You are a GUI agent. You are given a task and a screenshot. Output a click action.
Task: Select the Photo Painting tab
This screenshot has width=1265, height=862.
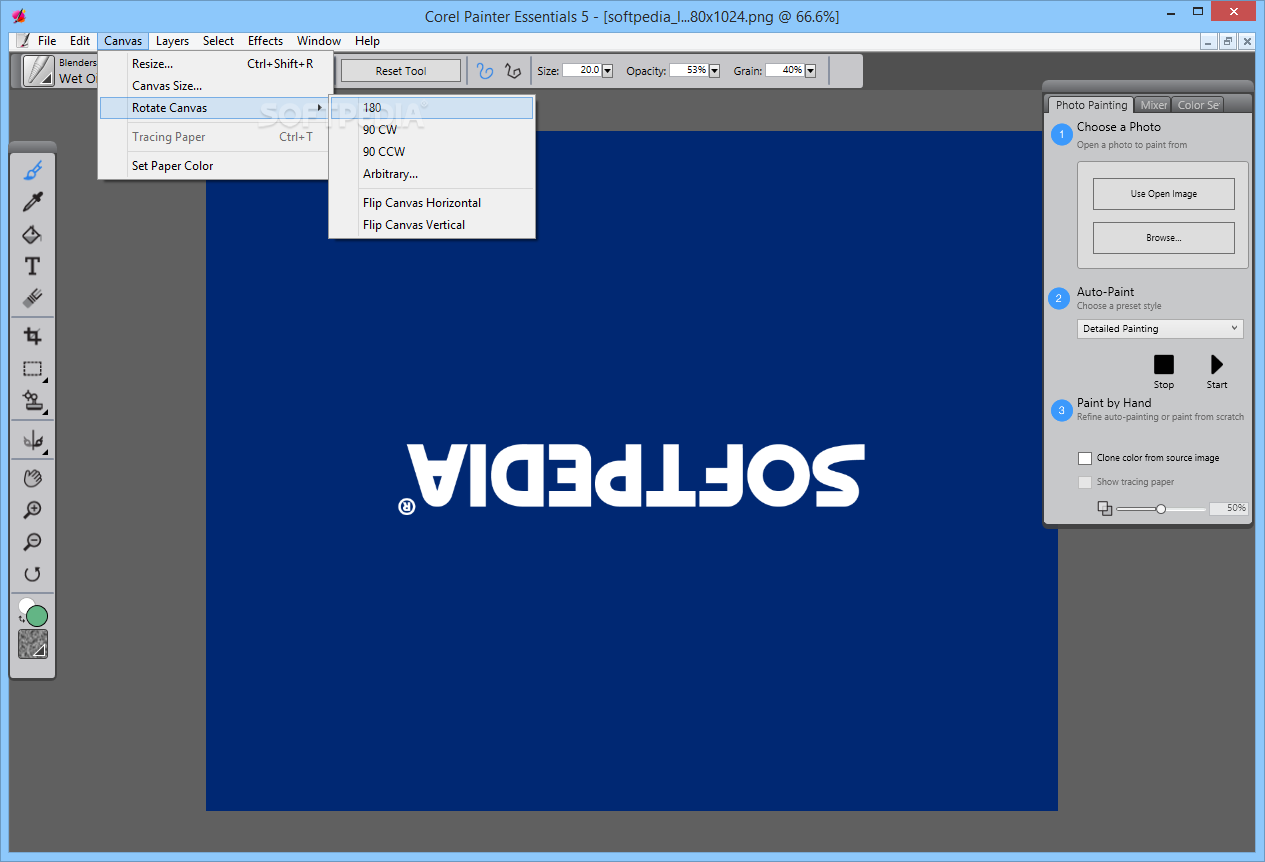click(1091, 105)
